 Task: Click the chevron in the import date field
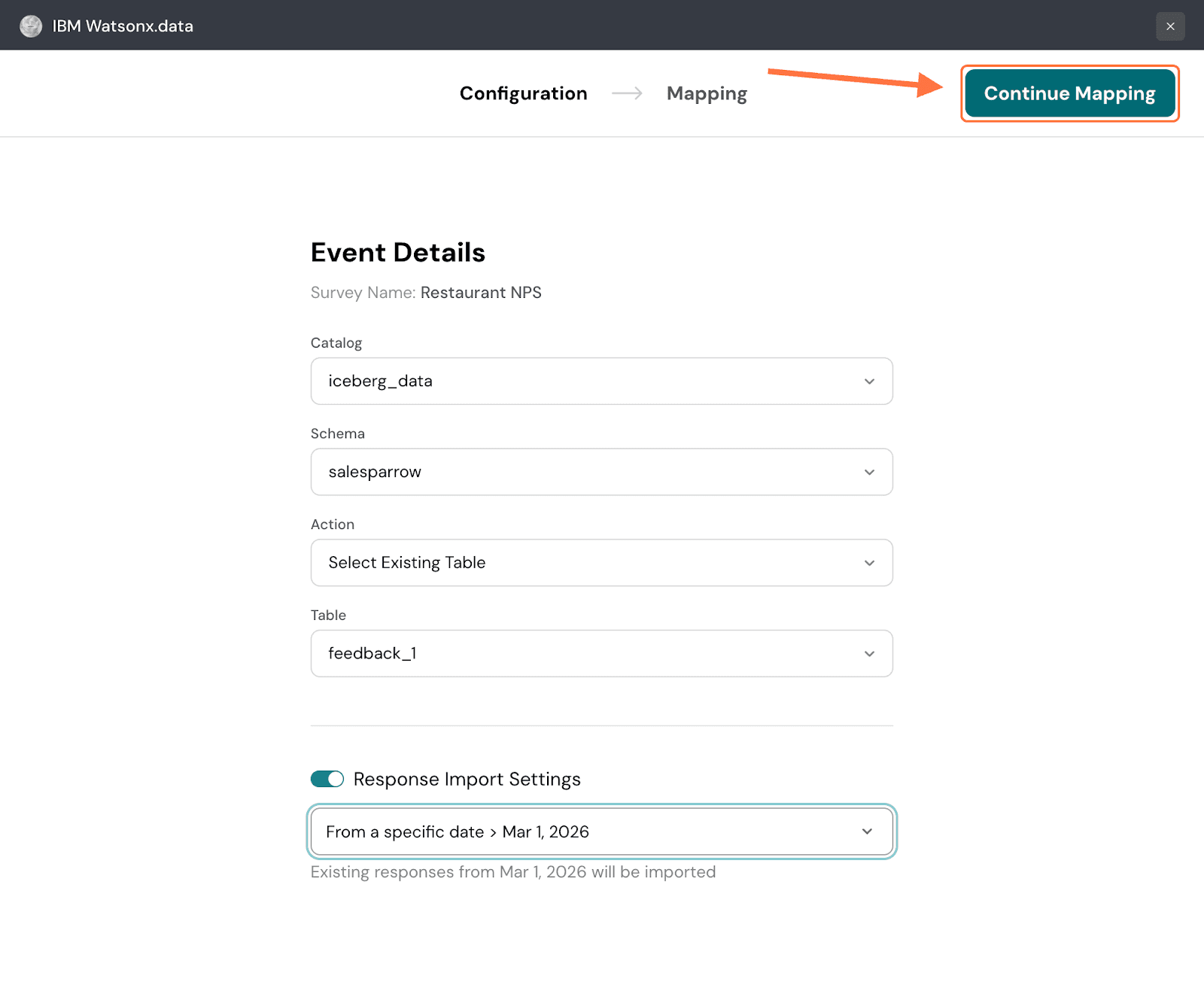click(867, 832)
